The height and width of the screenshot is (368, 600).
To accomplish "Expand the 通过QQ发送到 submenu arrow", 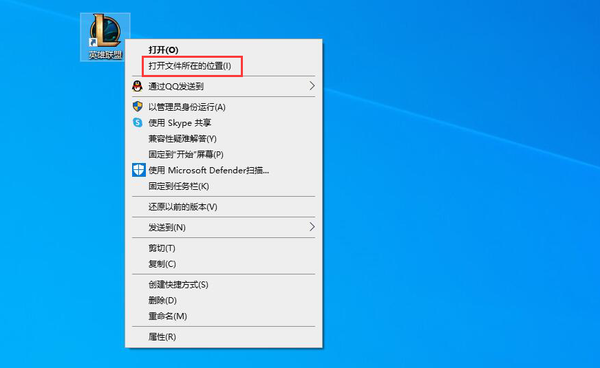I will coord(312,86).
